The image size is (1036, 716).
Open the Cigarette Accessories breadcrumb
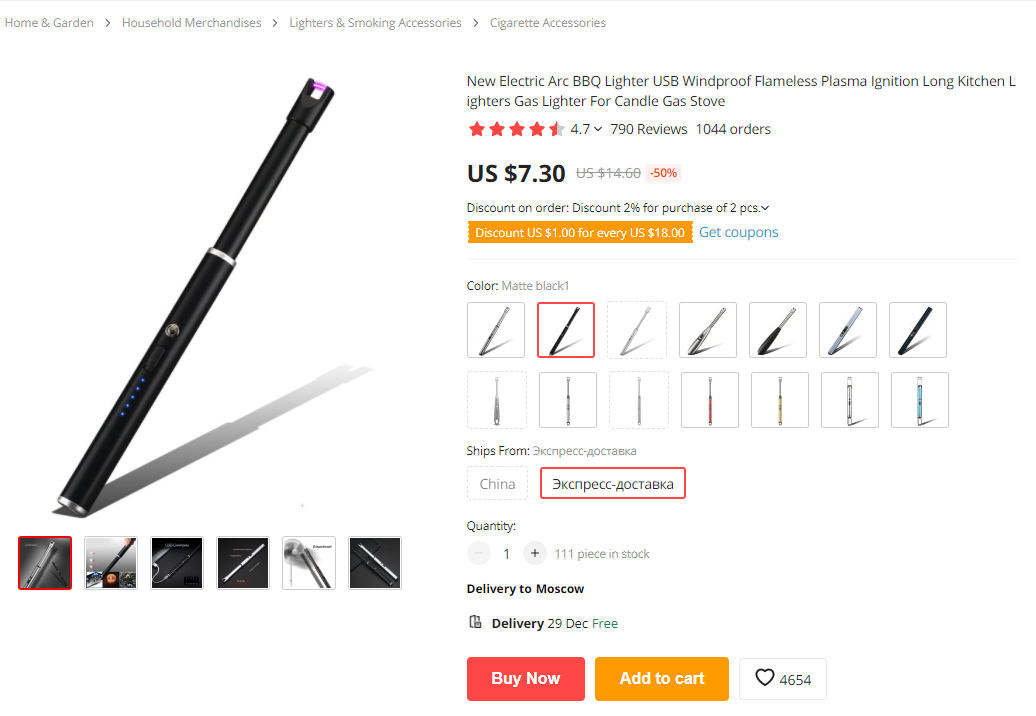548,22
